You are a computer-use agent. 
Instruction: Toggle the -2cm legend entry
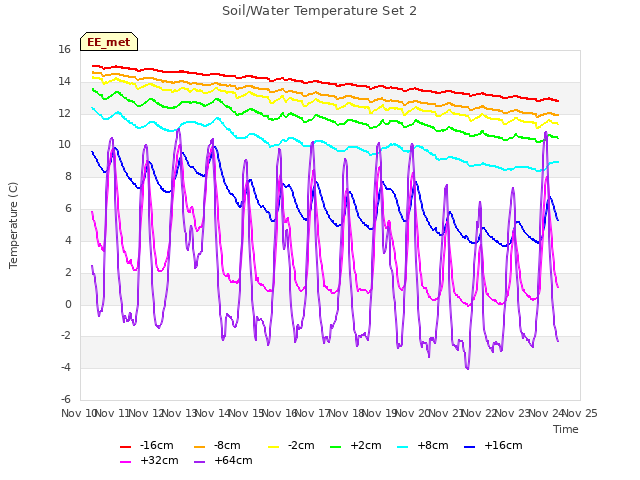291,445
